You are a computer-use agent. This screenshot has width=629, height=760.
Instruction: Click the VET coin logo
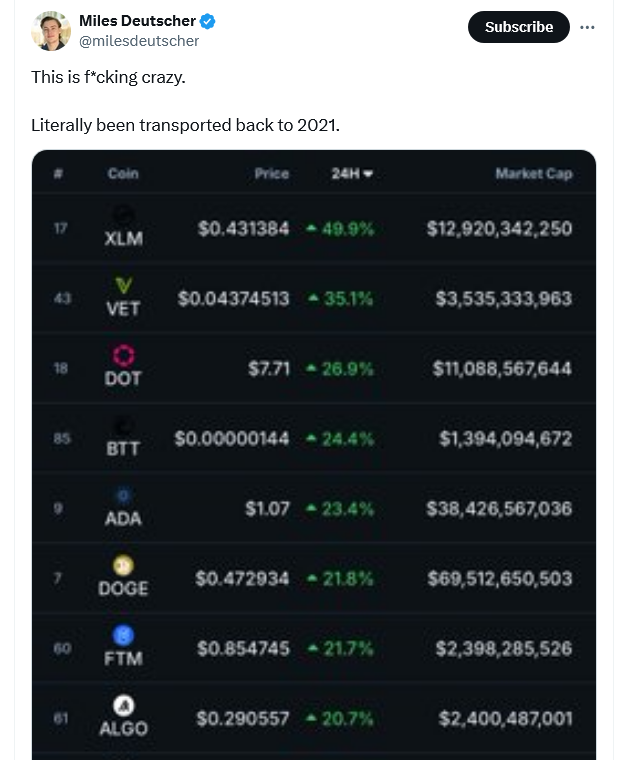(x=124, y=288)
